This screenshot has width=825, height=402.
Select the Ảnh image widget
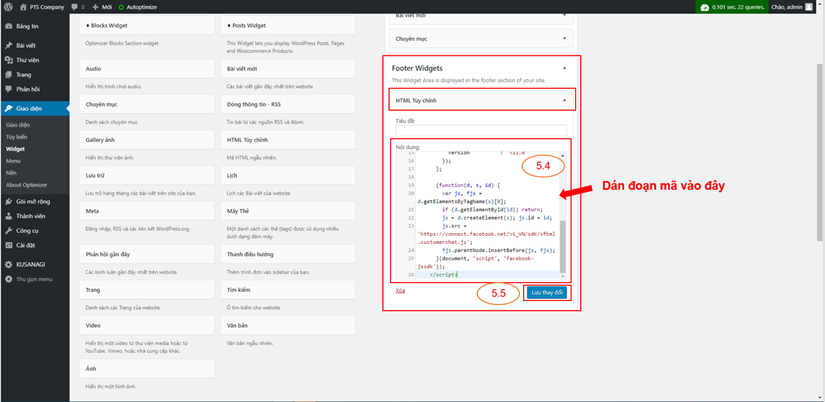tap(147, 368)
